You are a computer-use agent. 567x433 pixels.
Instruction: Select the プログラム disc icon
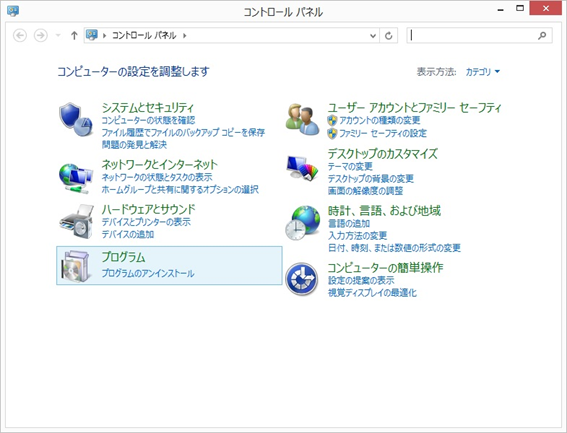coord(76,266)
